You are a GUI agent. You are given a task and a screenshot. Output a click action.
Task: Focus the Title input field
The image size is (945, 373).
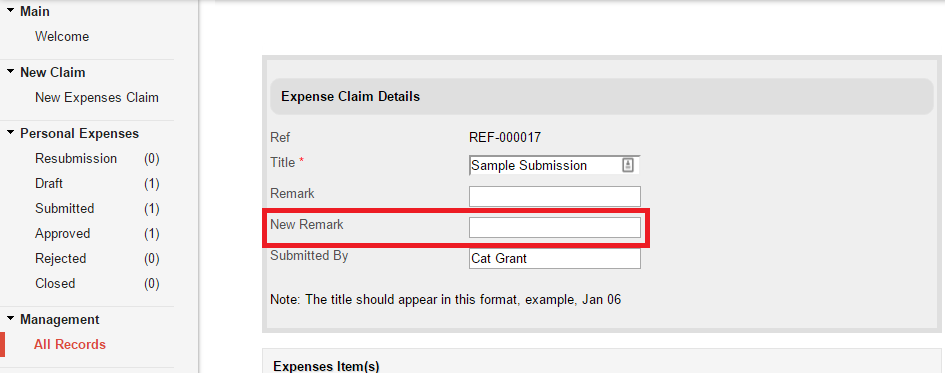point(554,165)
